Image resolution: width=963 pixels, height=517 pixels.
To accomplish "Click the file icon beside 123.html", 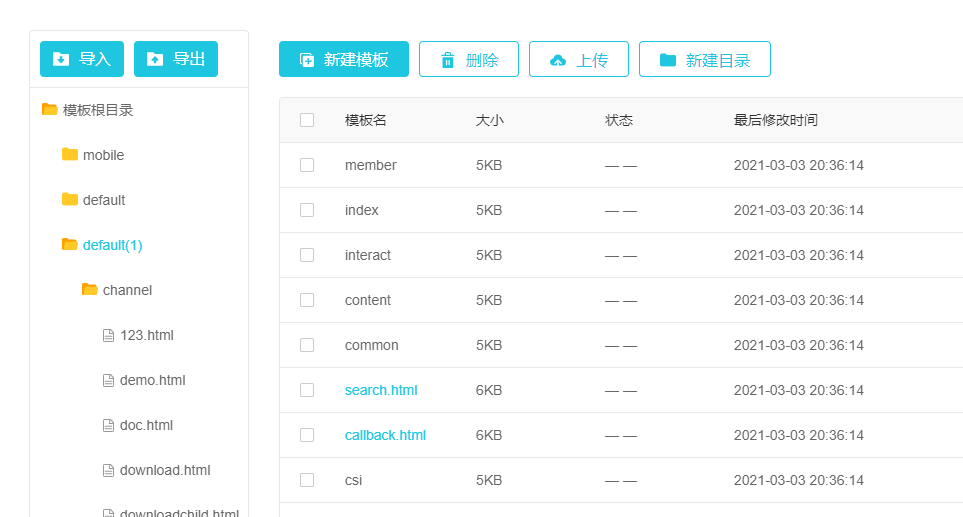I will click(109, 335).
